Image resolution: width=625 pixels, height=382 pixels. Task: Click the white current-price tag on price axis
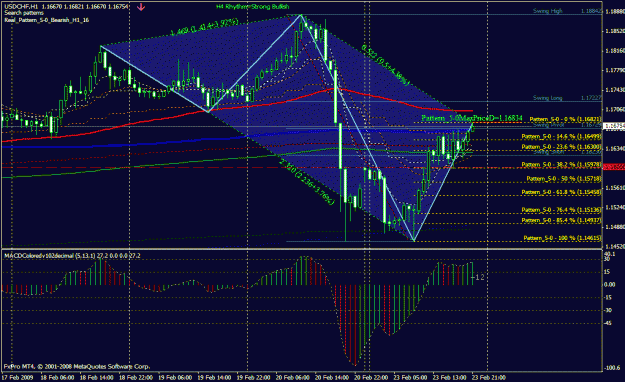click(x=614, y=126)
